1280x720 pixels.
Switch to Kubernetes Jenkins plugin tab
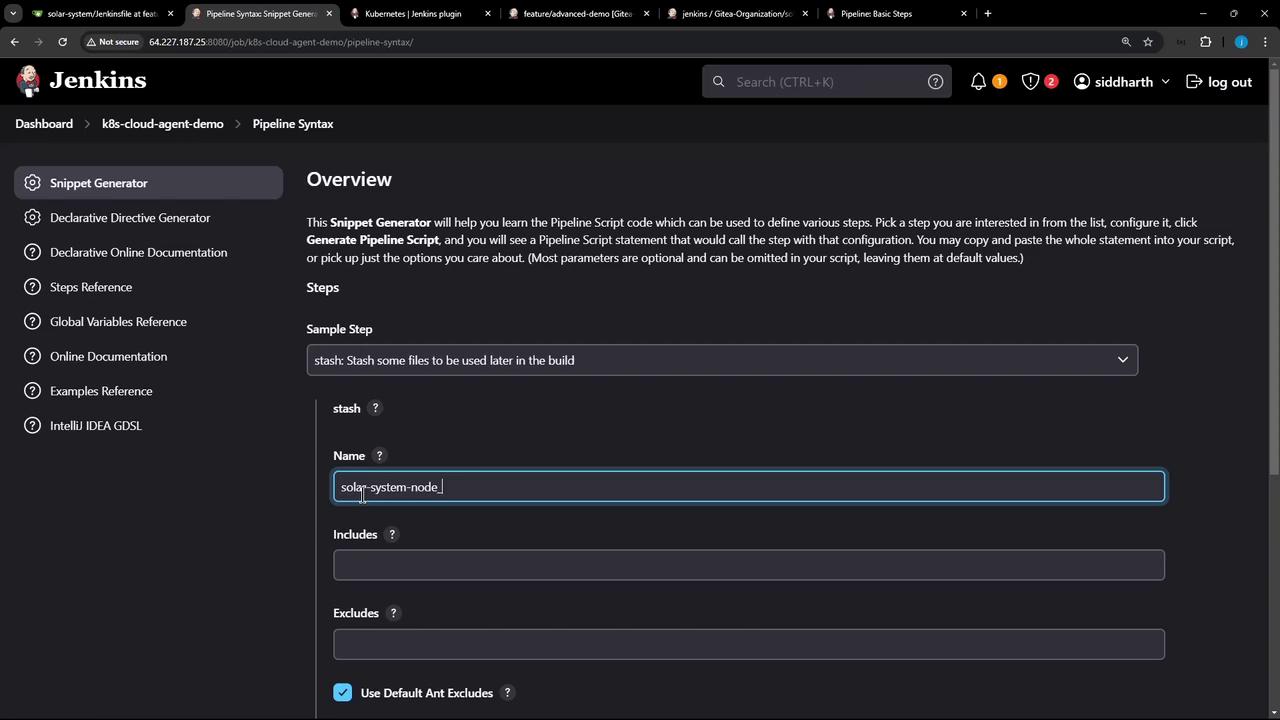pos(413,14)
